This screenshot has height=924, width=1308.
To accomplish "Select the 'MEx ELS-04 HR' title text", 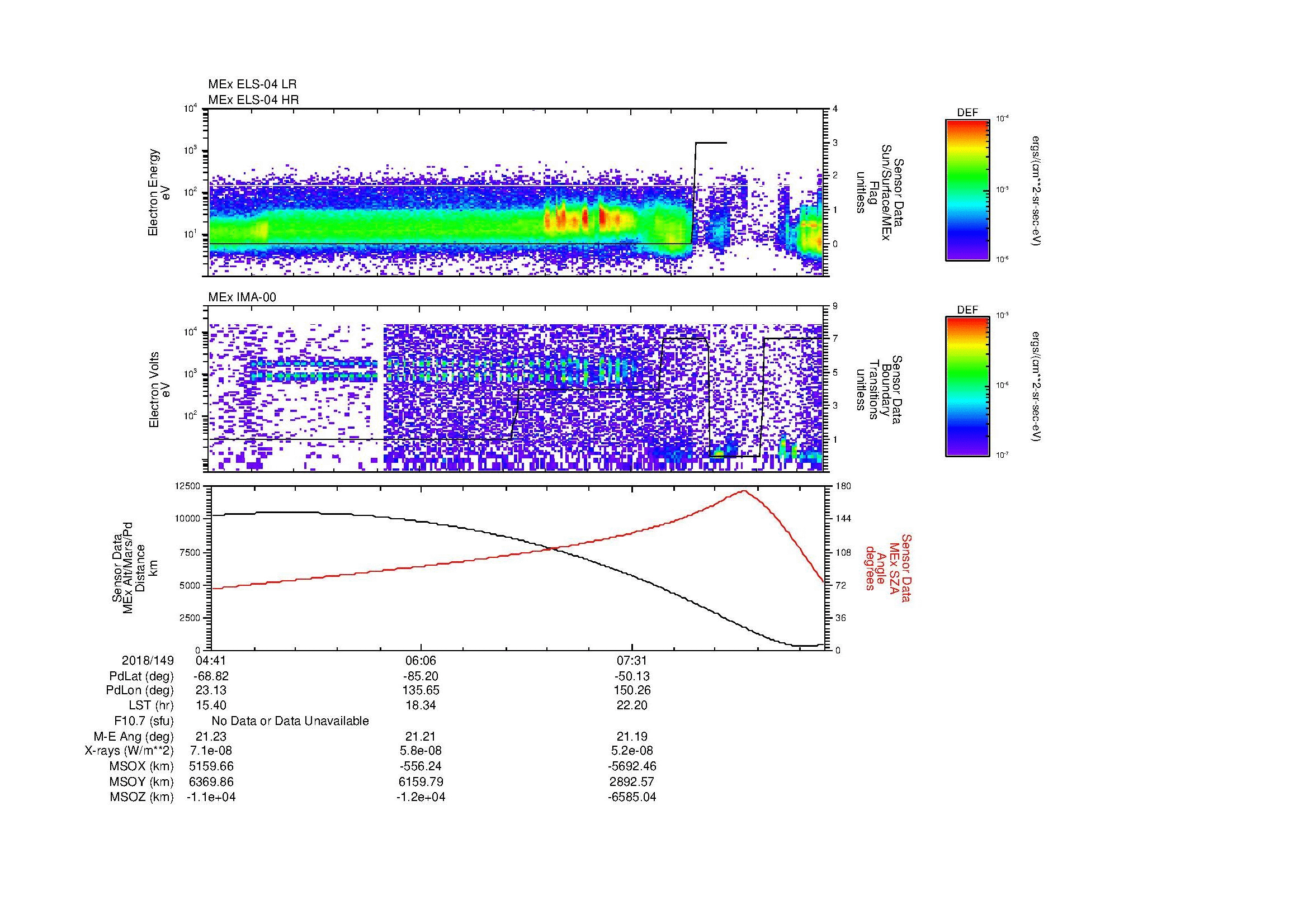I will [253, 99].
